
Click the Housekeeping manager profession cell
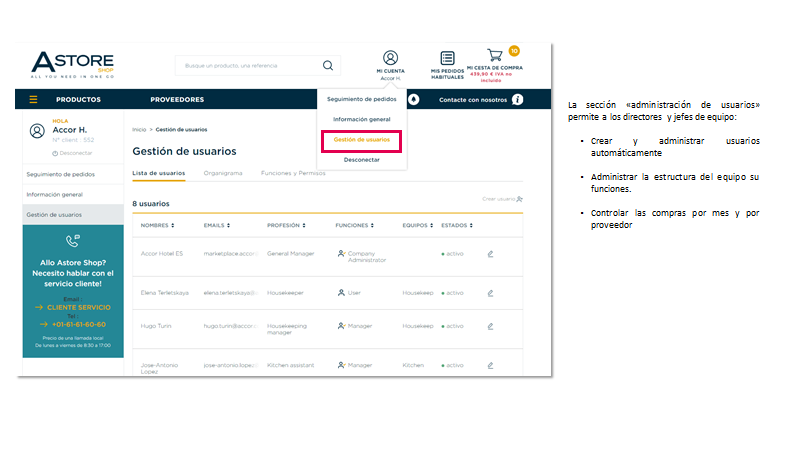click(x=287, y=329)
